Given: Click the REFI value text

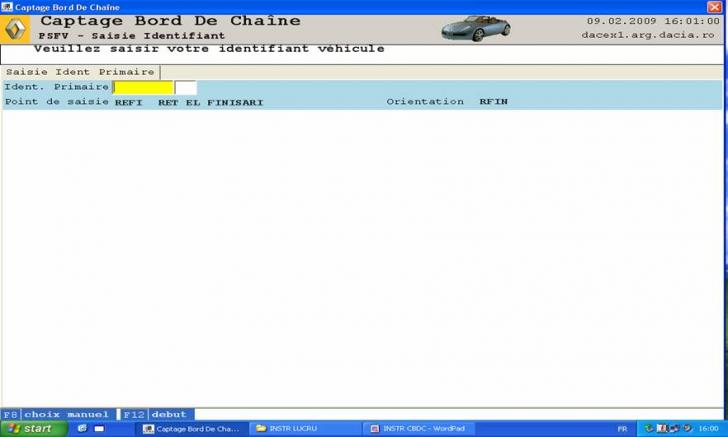Looking at the screenshot, I should point(128,103).
